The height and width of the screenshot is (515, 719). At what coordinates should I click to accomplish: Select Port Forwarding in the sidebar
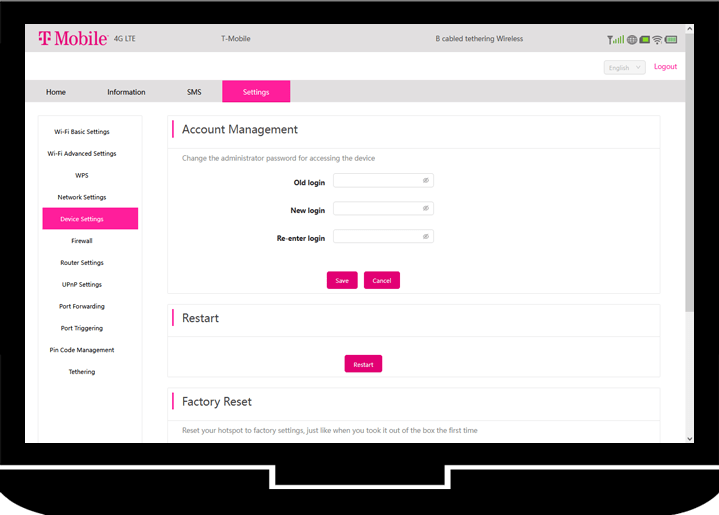pyautogui.click(x=82, y=306)
